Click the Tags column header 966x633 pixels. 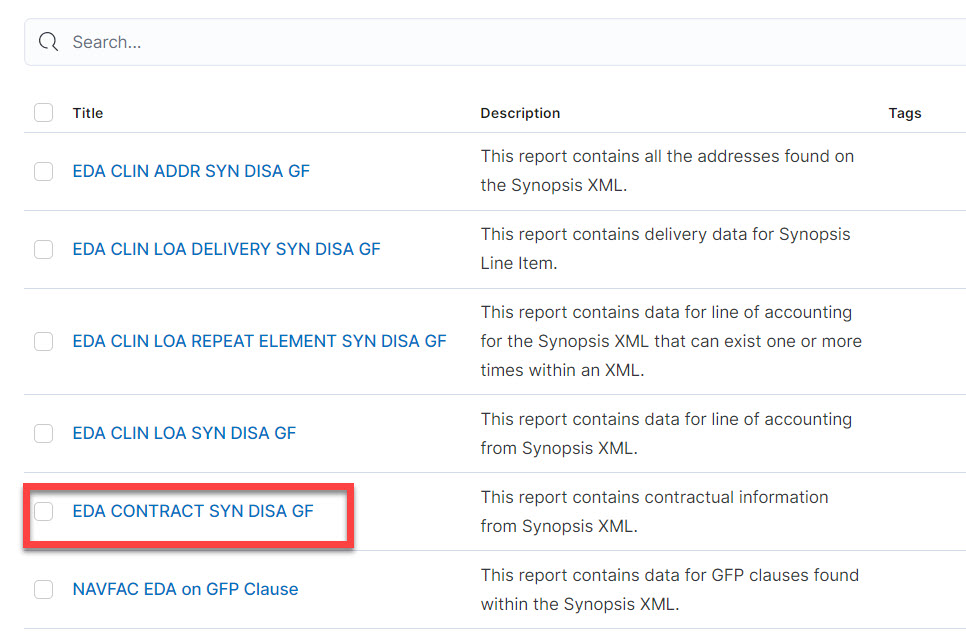click(x=905, y=113)
